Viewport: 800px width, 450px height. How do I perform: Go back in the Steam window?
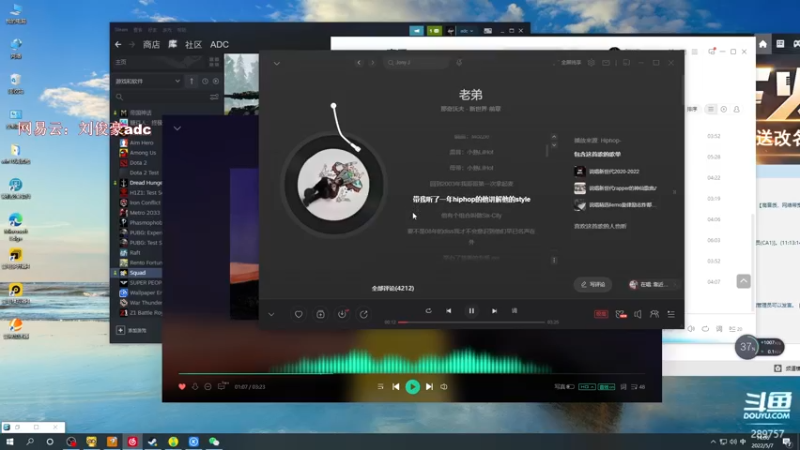118,45
